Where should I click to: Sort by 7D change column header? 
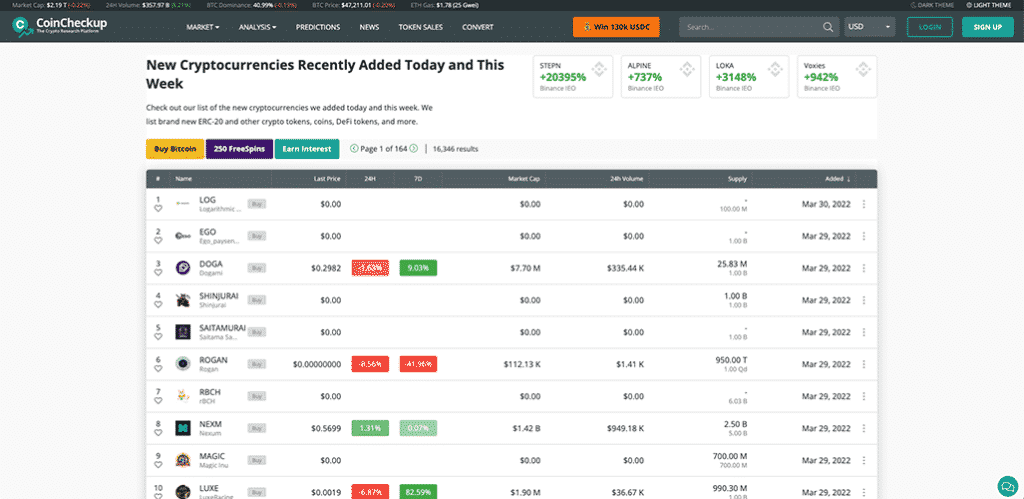tap(418, 178)
